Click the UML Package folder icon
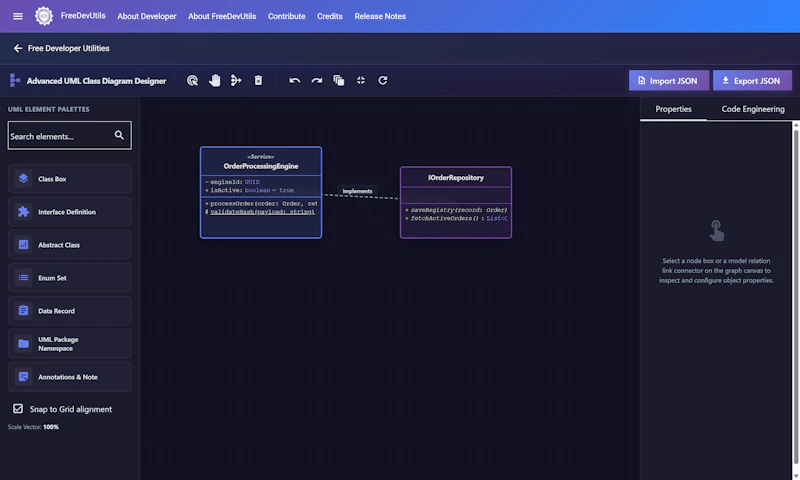Screen dimensions: 800x480 coord(23,344)
